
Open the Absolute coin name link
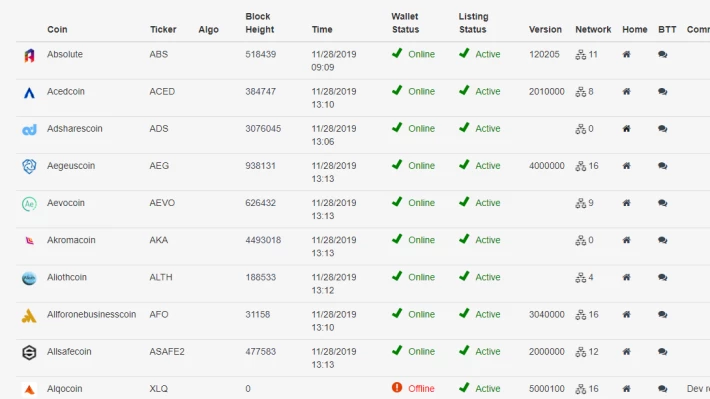tap(65, 54)
